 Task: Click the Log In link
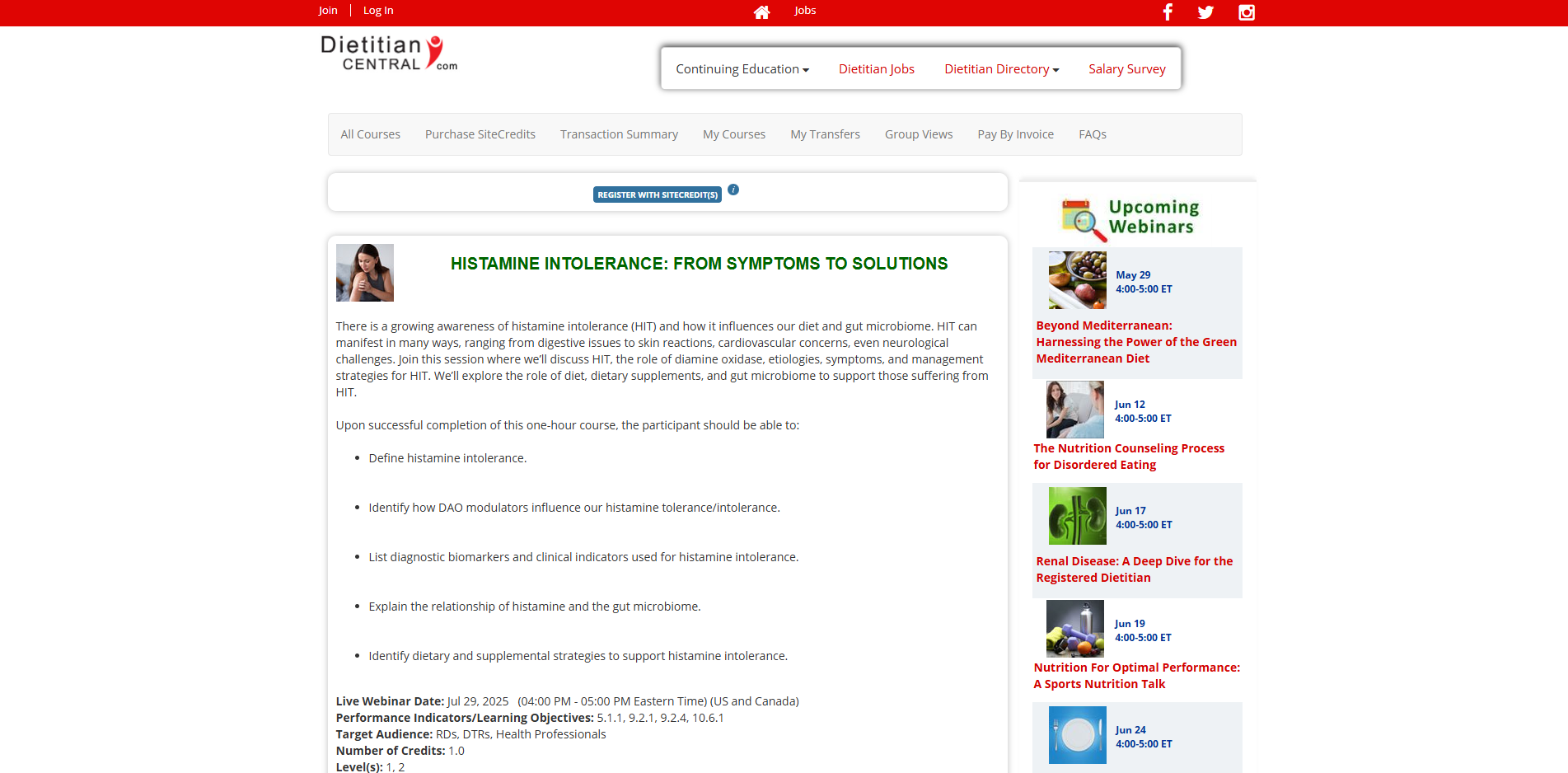point(378,11)
